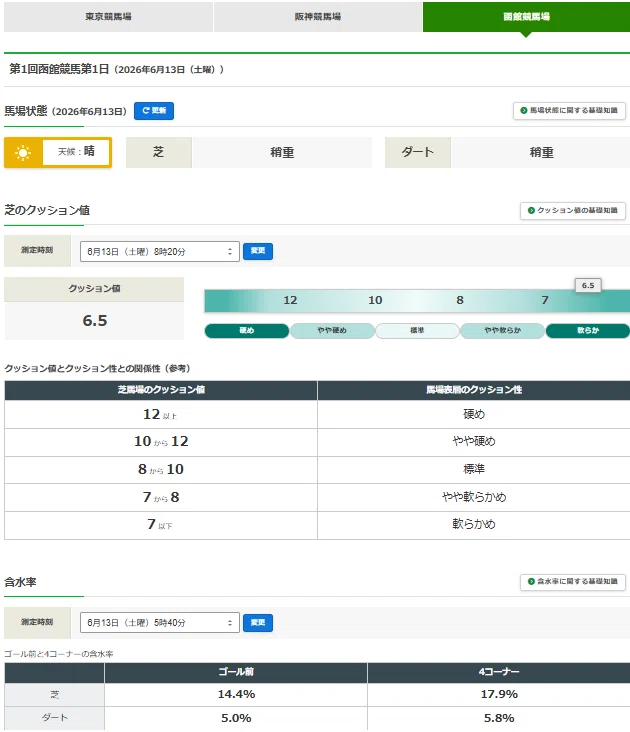The width and height of the screenshot is (630, 732).
Task: Click the 標準 scale label pill
Action: (417, 331)
